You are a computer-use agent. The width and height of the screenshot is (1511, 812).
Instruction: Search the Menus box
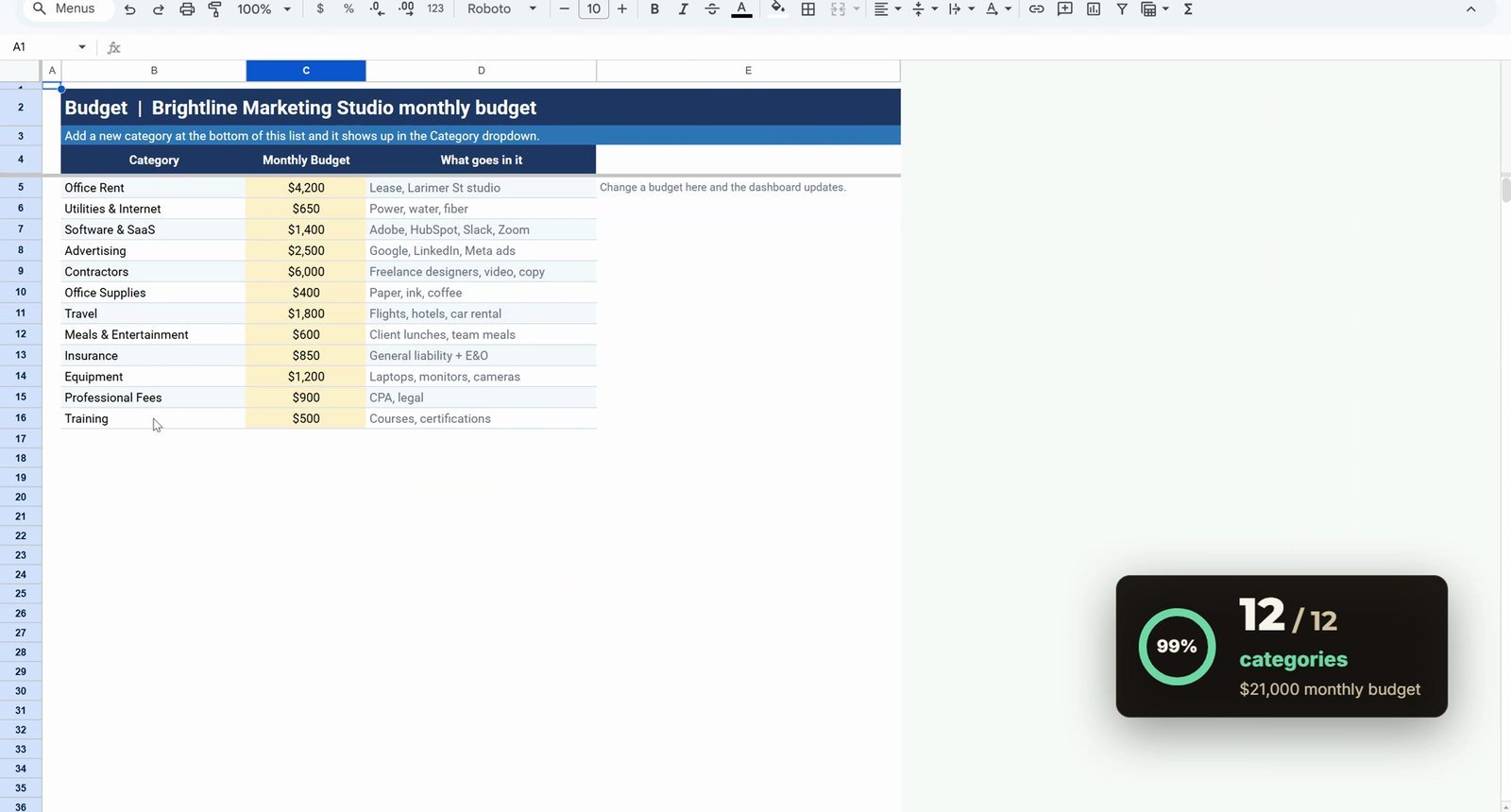point(66,9)
